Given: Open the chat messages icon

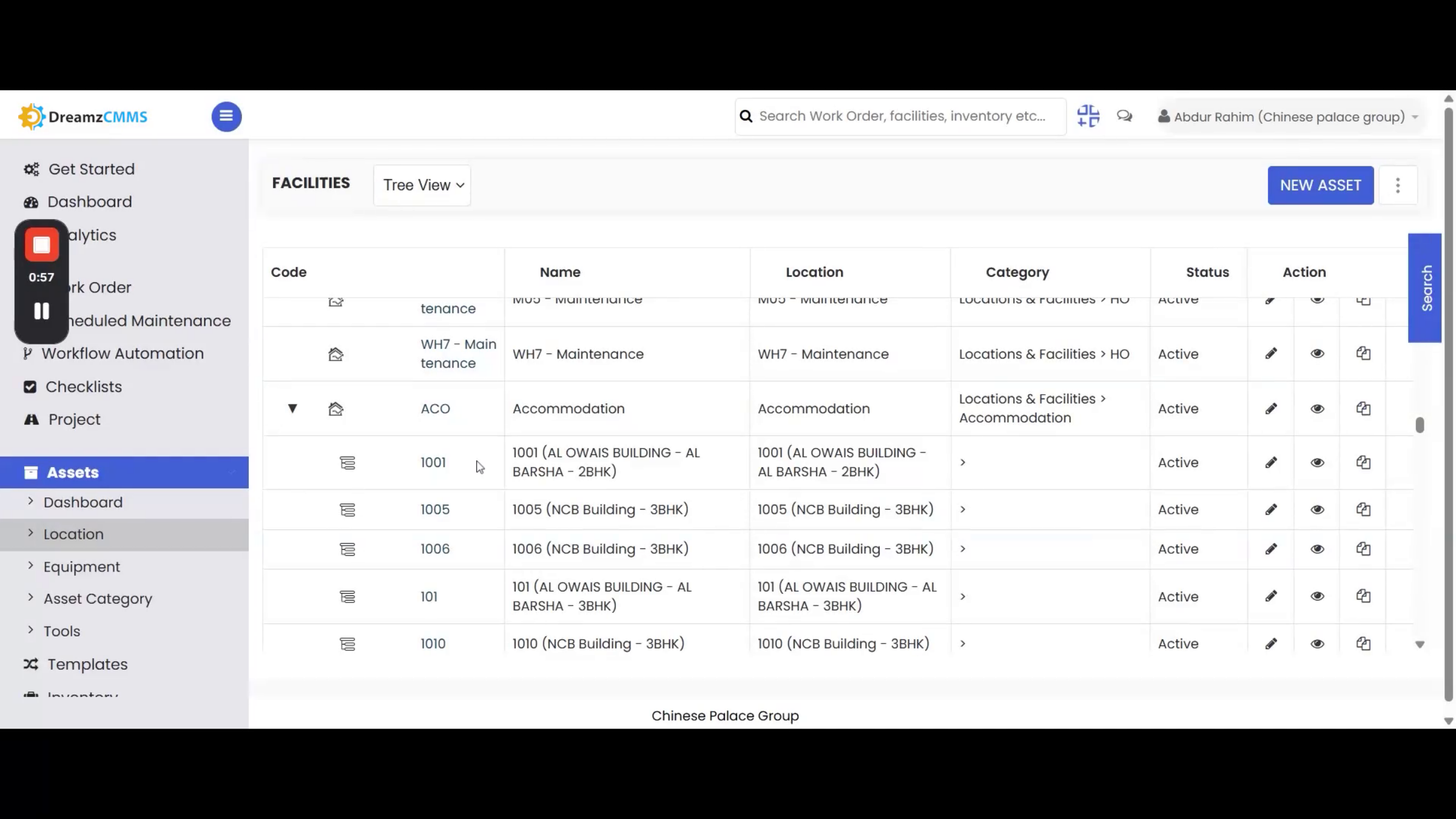Looking at the screenshot, I should click(1124, 116).
